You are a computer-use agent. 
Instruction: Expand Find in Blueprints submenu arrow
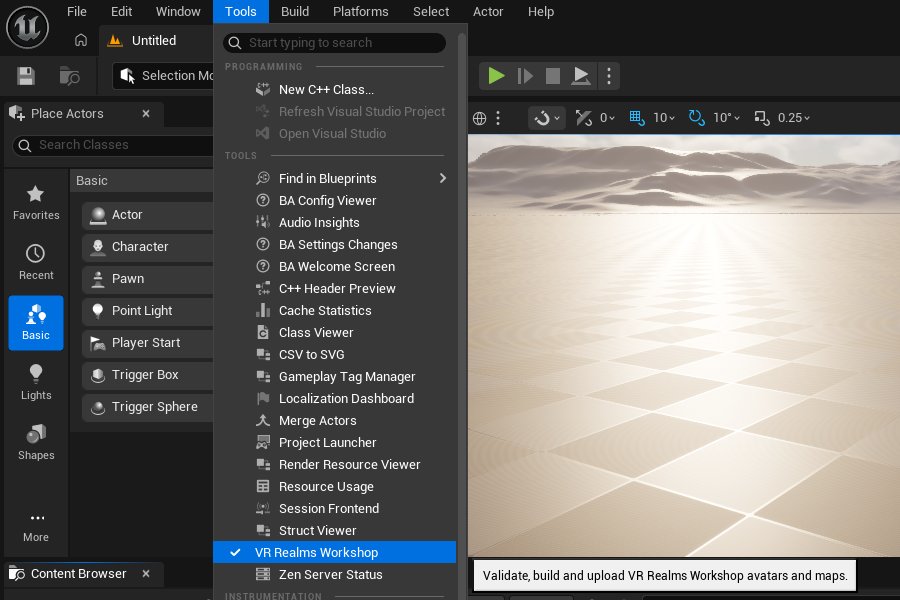443,179
